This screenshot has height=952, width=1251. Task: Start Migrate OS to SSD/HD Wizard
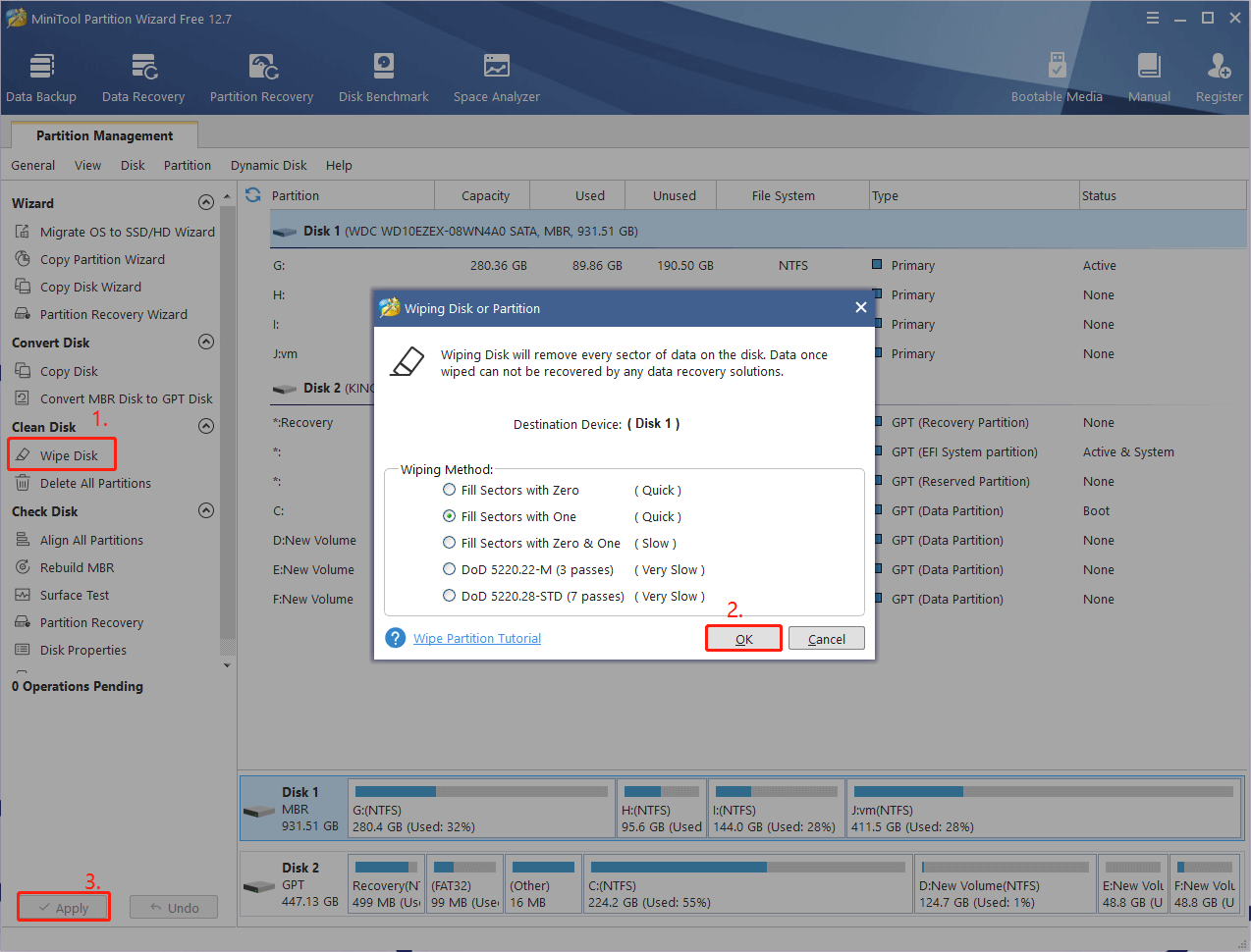[115, 232]
